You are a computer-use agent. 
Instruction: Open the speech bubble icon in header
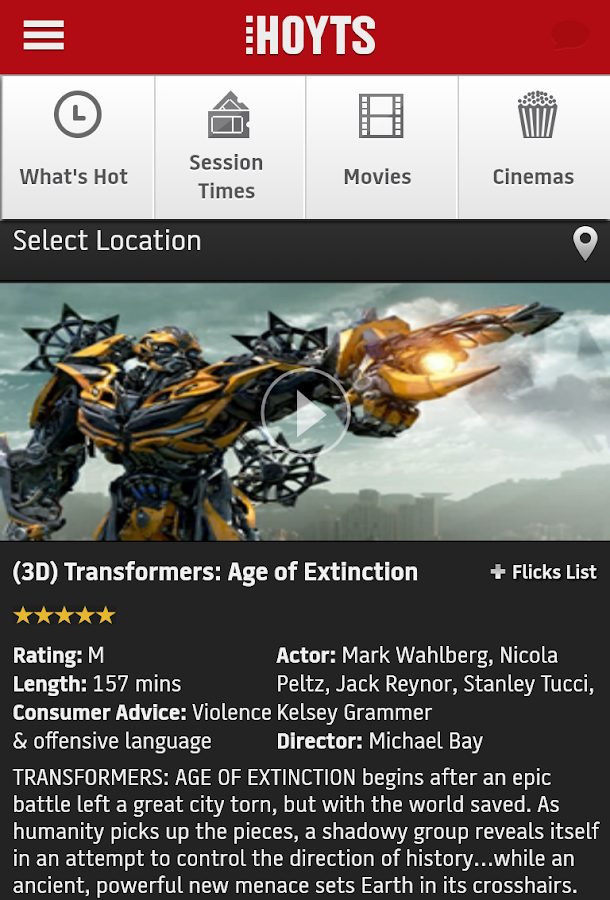[x=570, y=35]
